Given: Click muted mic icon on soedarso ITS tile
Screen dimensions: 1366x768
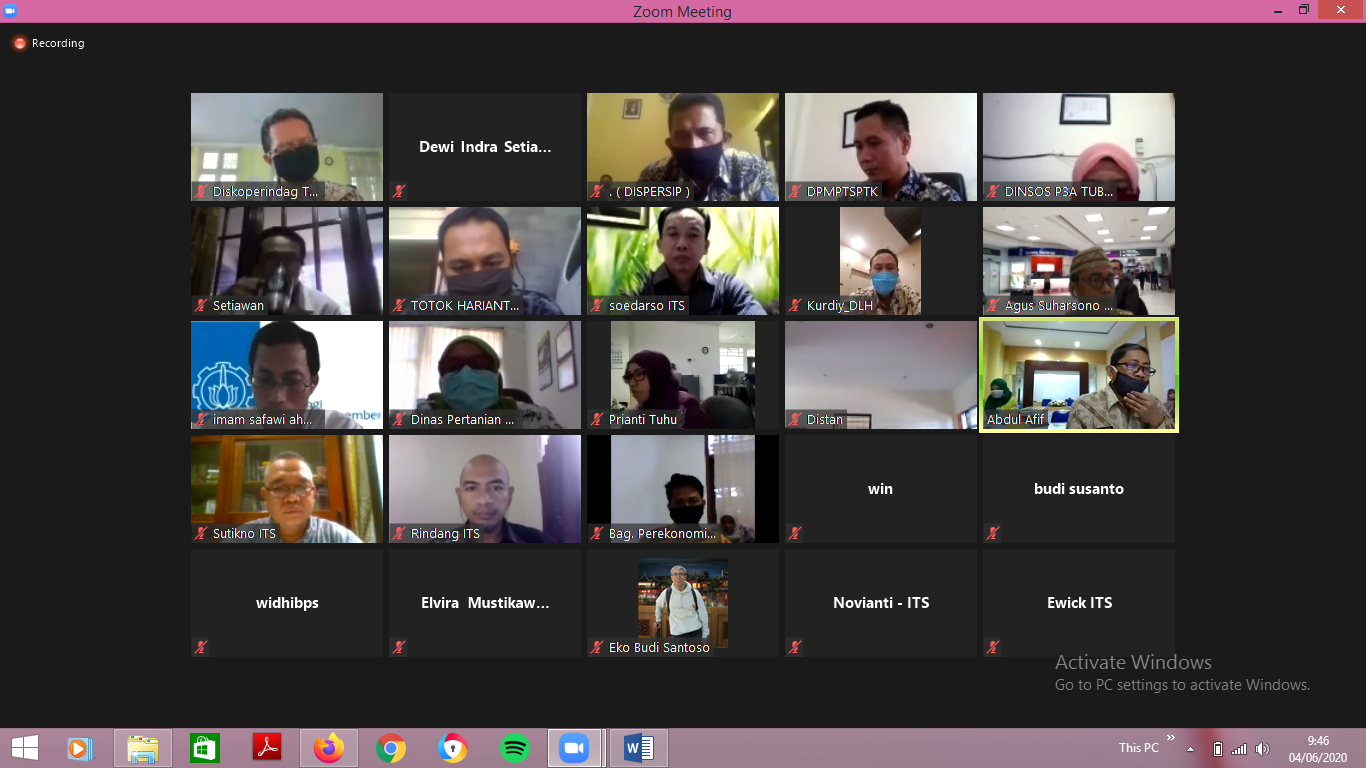Looking at the screenshot, I should tap(597, 306).
